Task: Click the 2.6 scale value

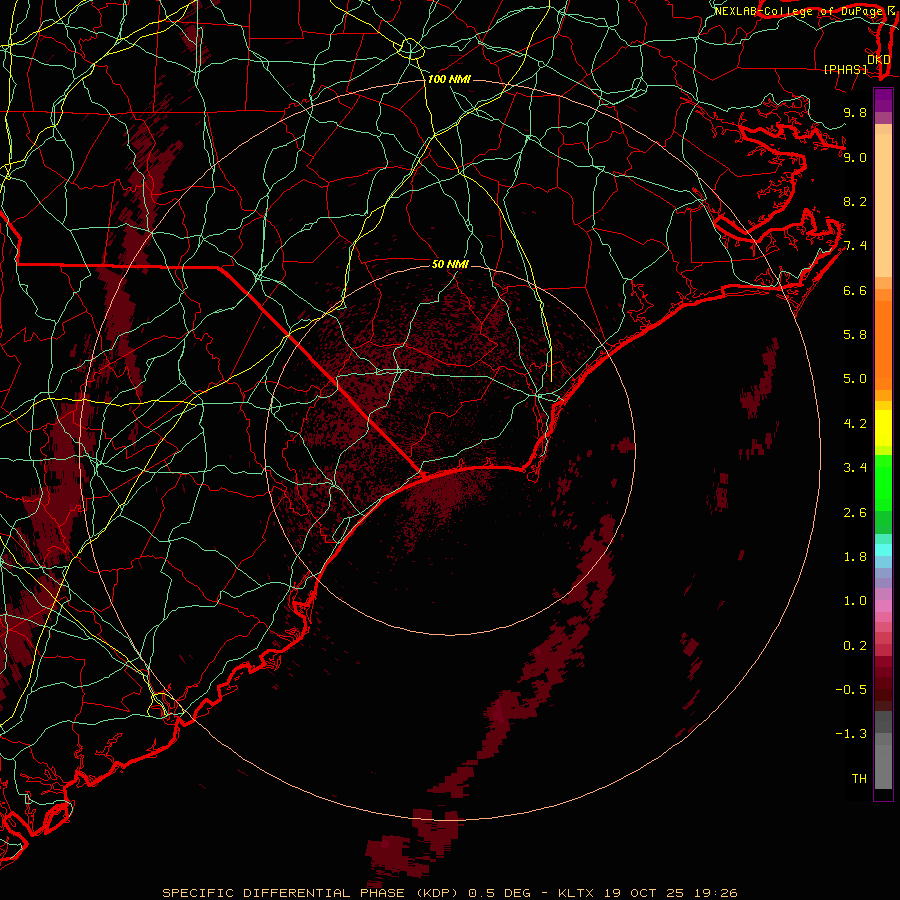Action: [855, 513]
